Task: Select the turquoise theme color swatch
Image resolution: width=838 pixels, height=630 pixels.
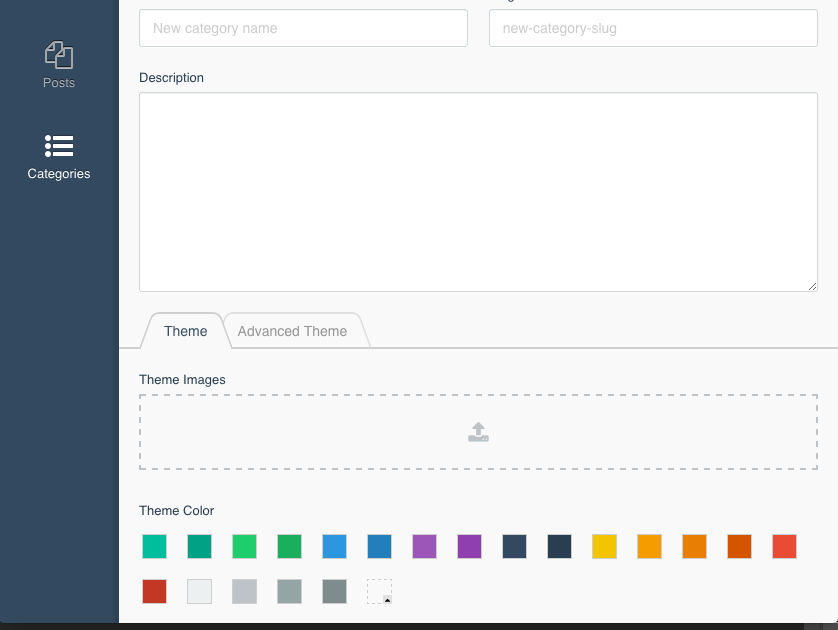Action: click(154, 547)
